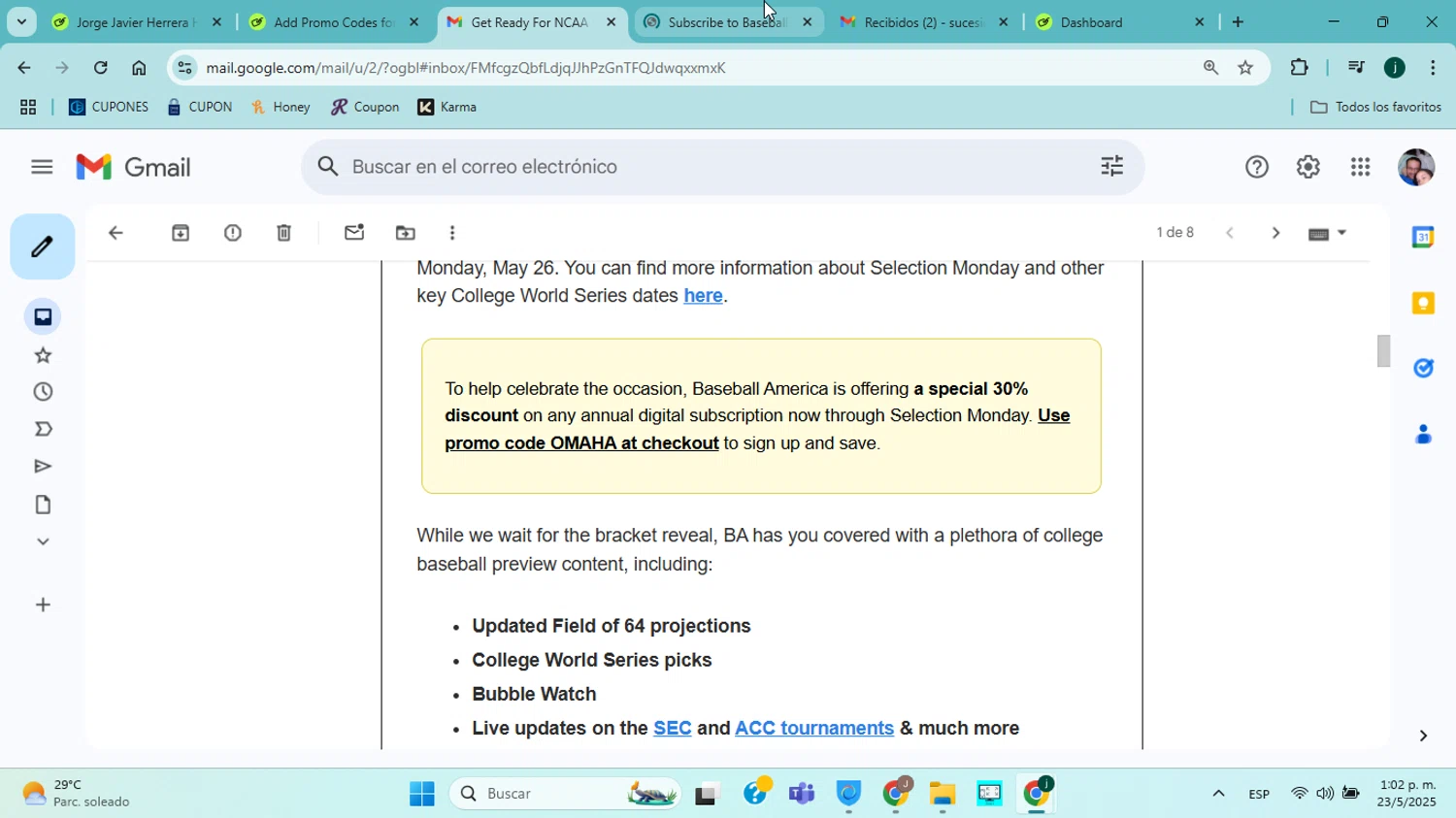Open CUPONES bookmark
The width and height of the screenshot is (1456, 818).
tap(108, 107)
